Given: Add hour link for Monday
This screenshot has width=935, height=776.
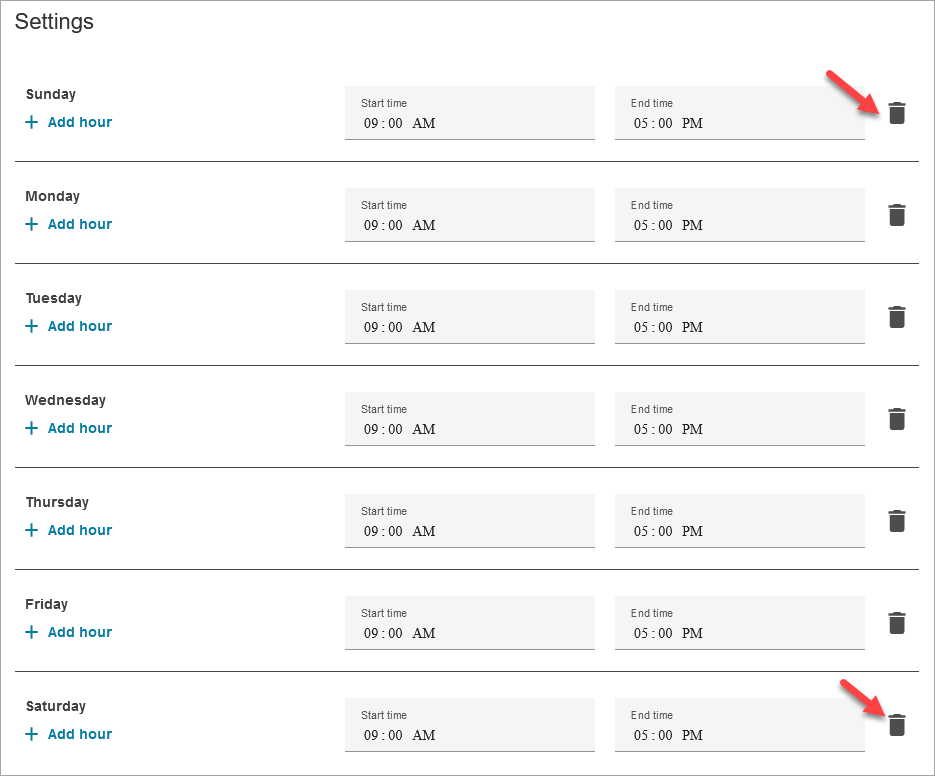Looking at the screenshot, I should point(80,224).
